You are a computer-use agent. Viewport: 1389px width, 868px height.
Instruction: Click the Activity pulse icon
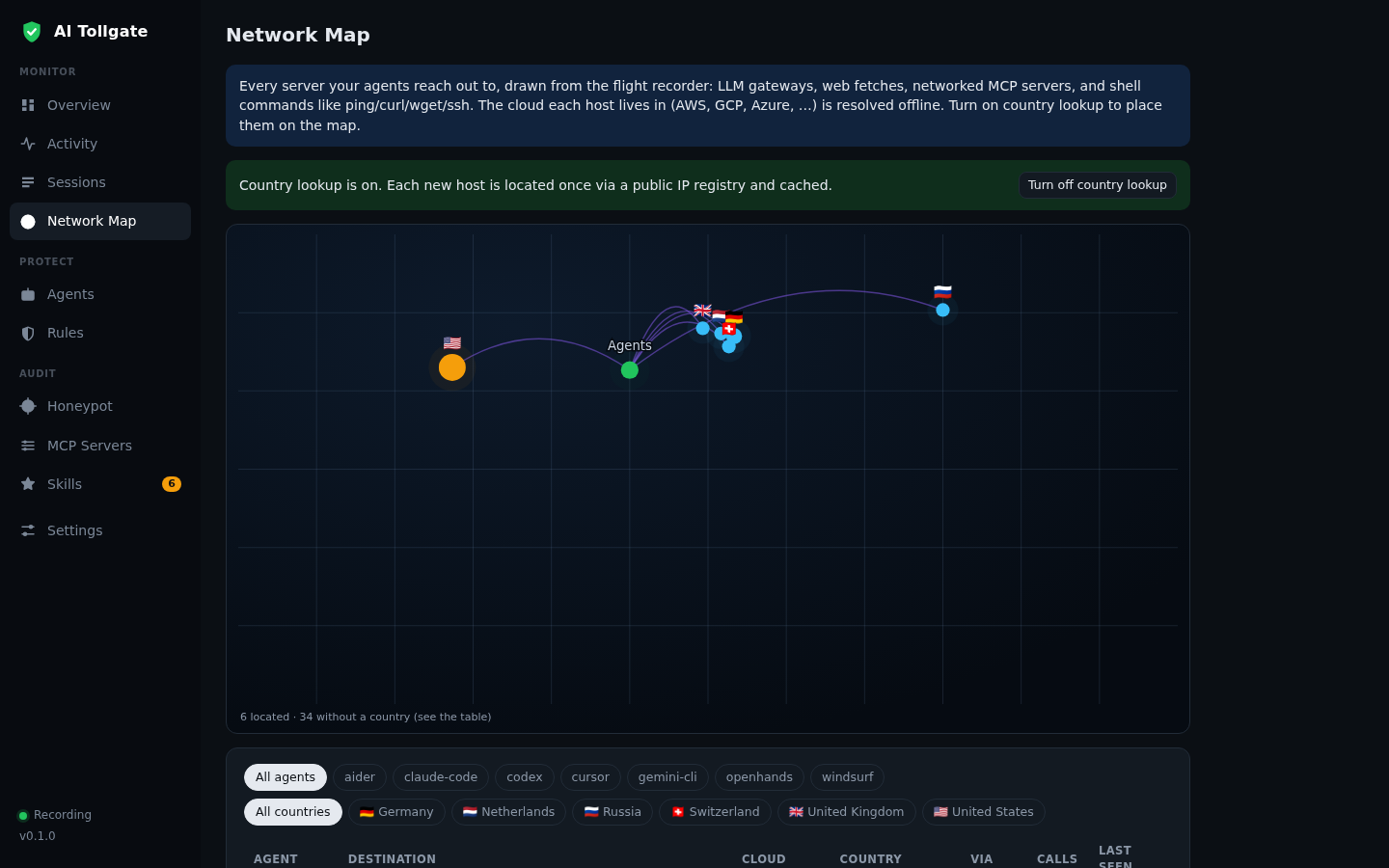(x=28, y=144)
